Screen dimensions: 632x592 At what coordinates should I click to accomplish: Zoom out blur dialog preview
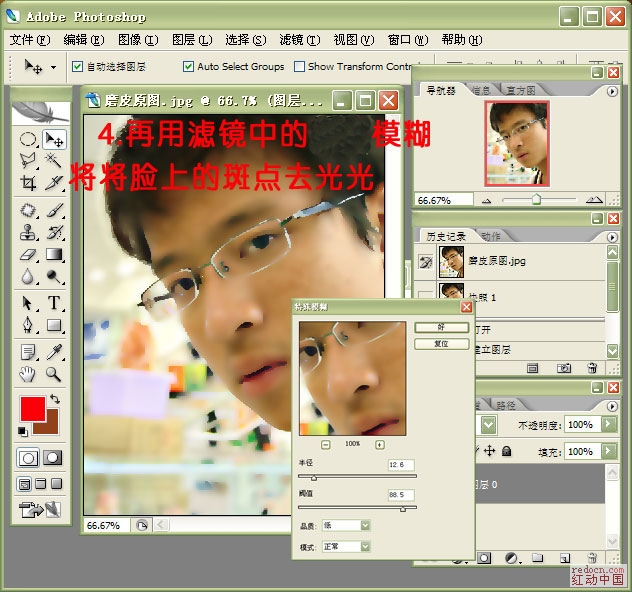[326, 445]
